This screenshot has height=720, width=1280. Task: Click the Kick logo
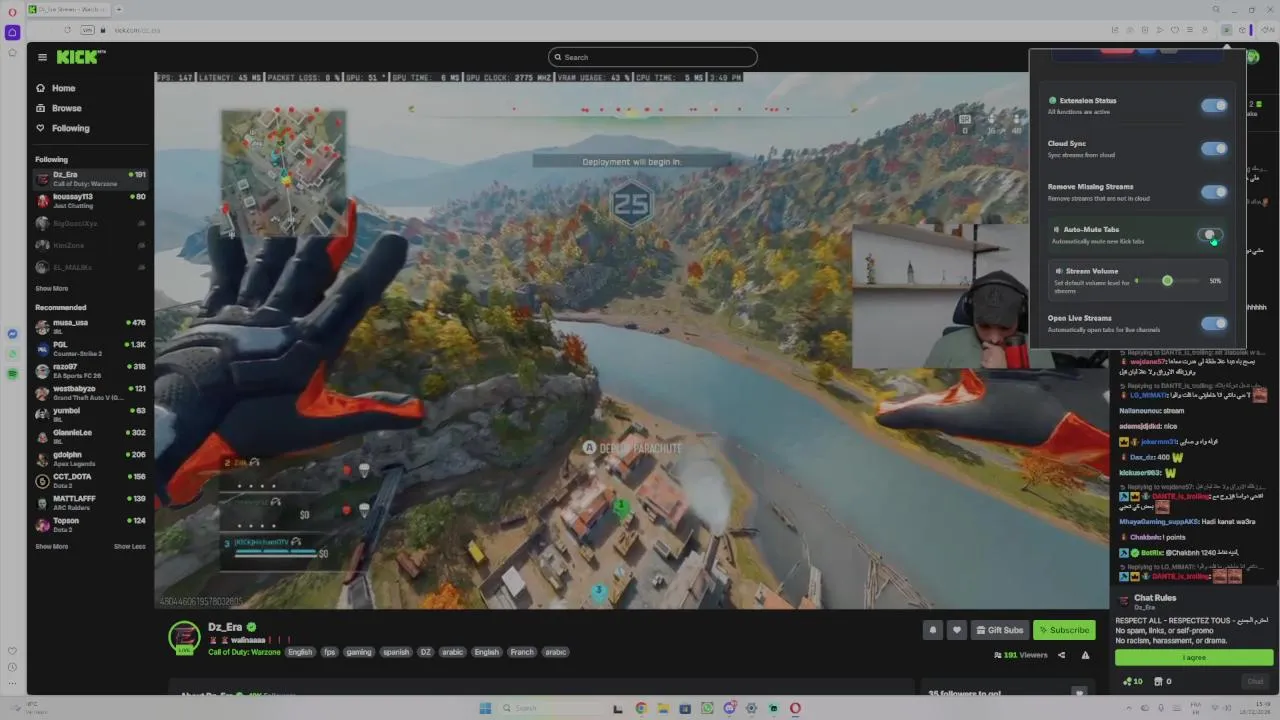coord(81,57)
